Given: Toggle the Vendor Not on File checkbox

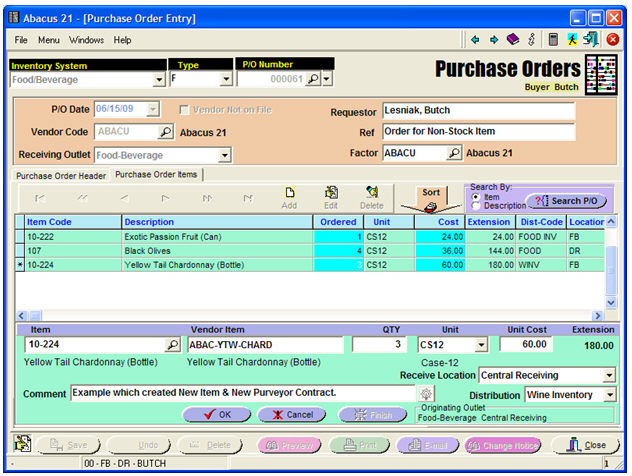Looking at the screenshot, I should [x=184, y=109].
